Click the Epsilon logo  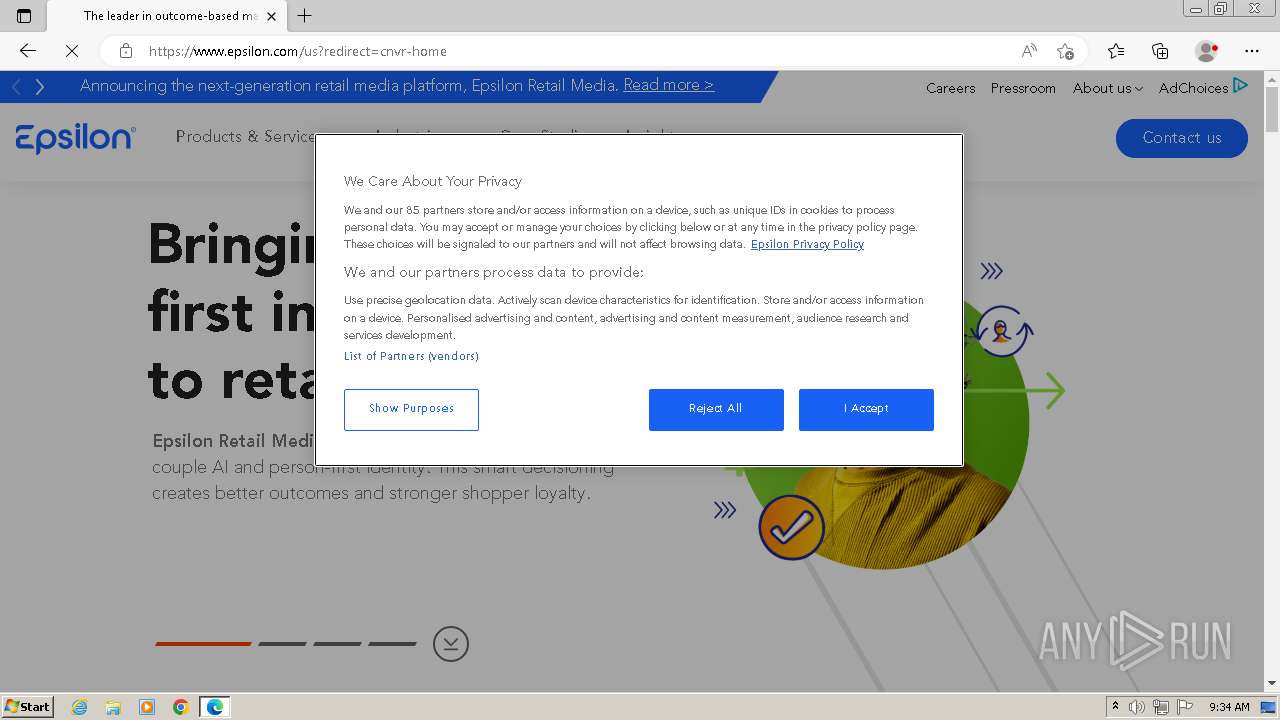[76, 138]
